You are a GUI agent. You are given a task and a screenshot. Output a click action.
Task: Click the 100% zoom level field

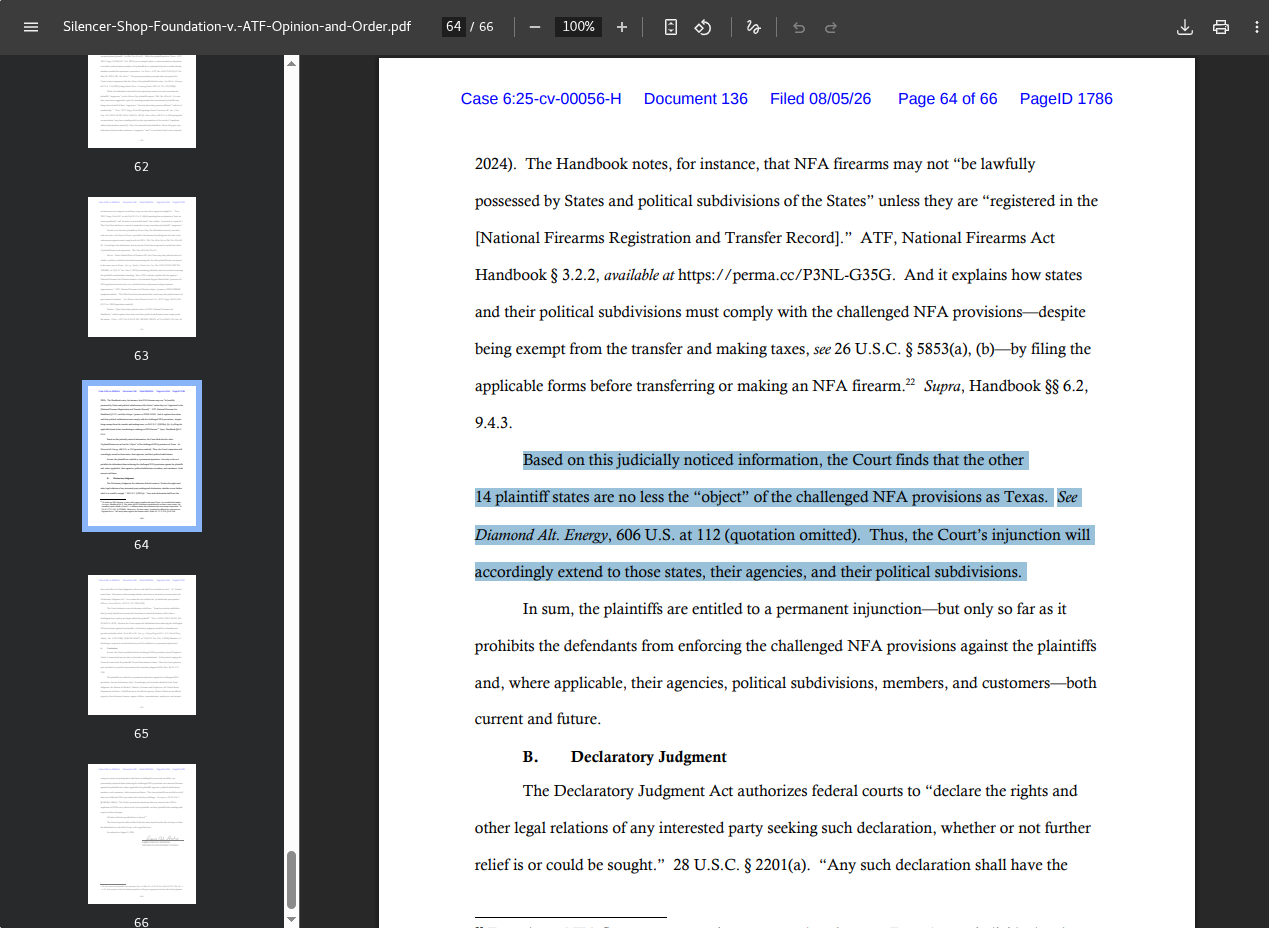coord(579,27)
